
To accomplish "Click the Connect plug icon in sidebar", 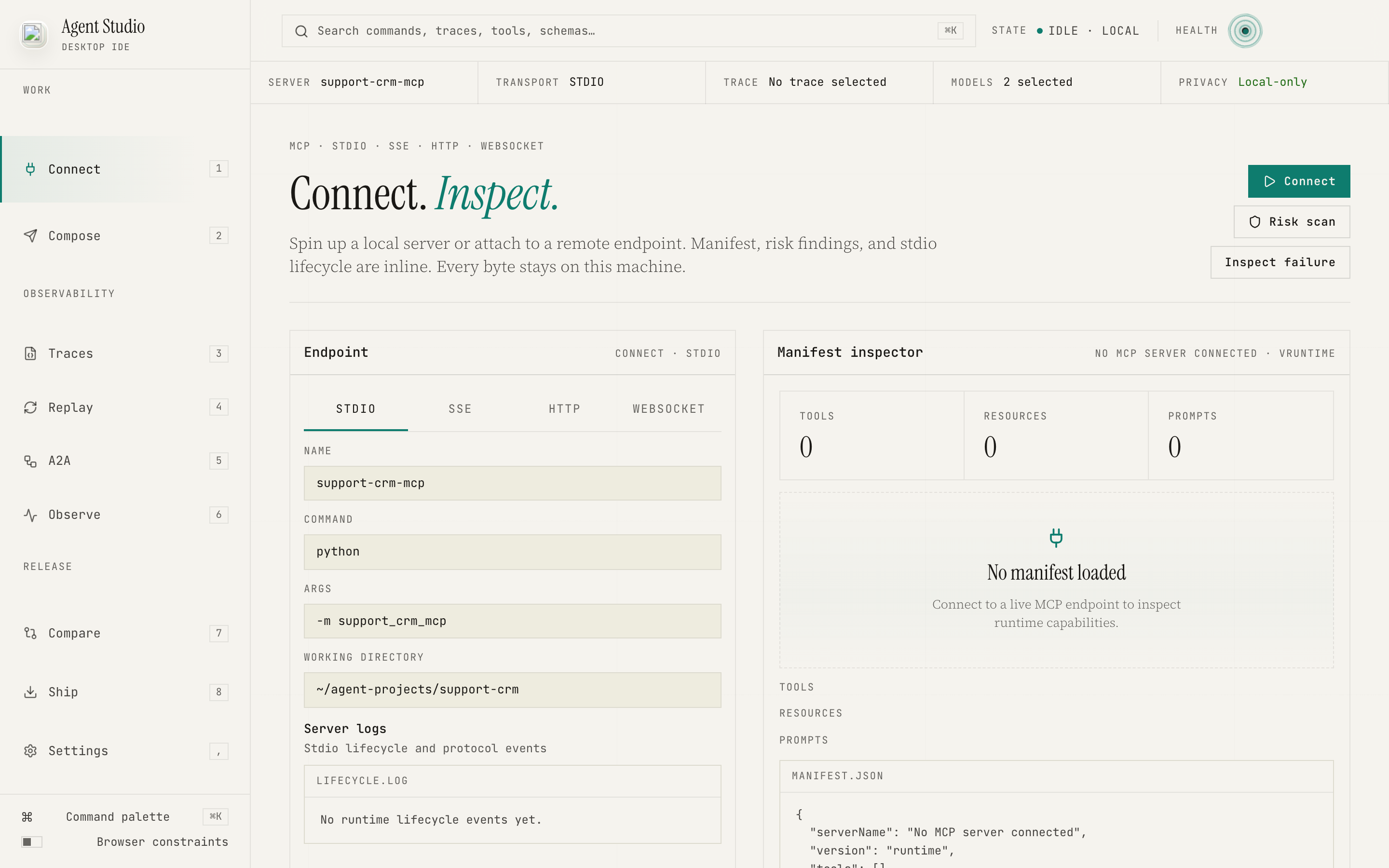I will pyautogui.click(x=30, y=169).
